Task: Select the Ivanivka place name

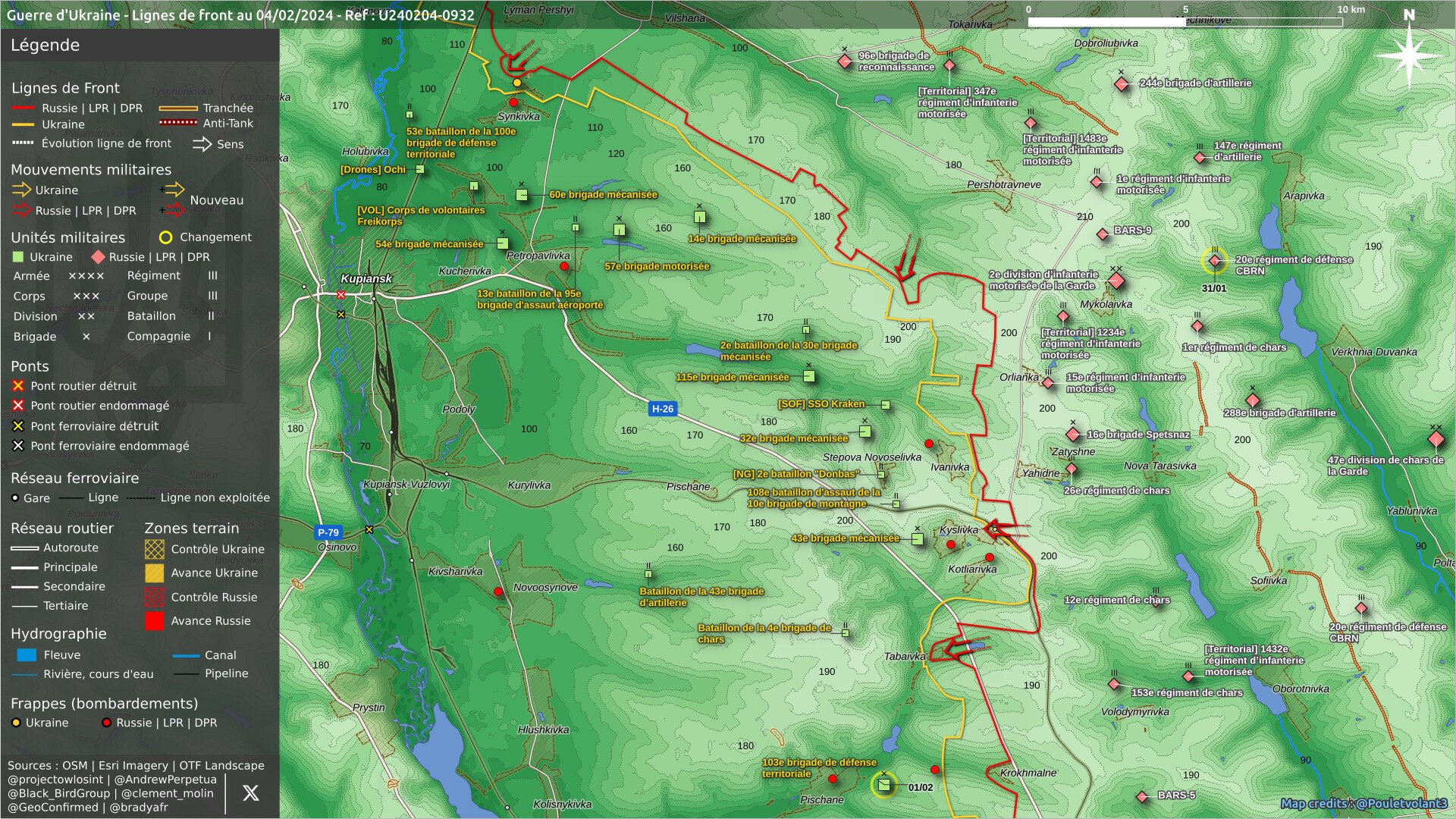Action: coord(950,467)
